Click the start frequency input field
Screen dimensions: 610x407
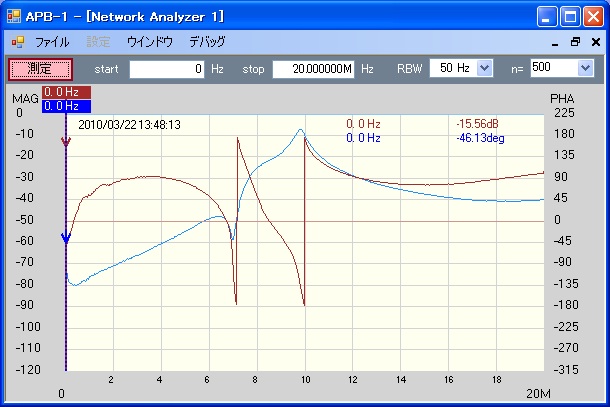point(167,68)
